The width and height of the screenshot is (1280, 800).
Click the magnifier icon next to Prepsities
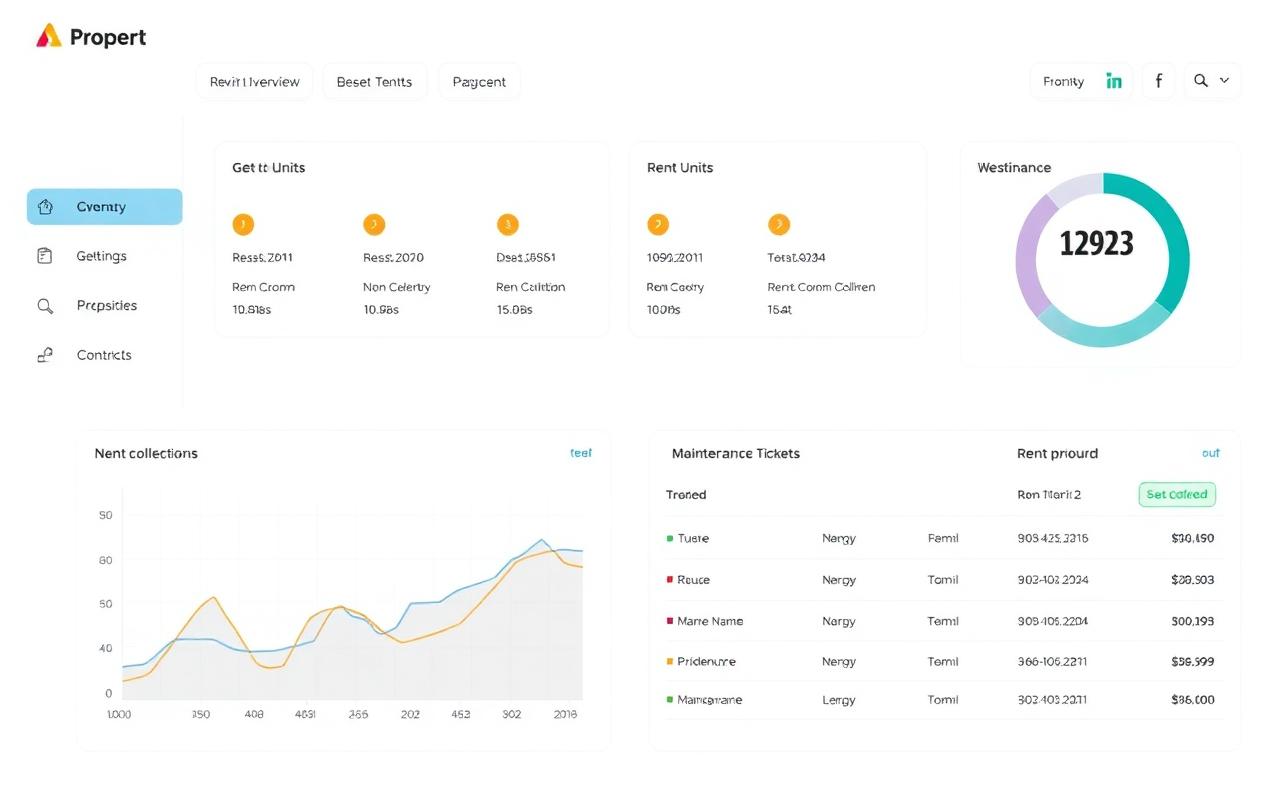click(44, 305)
